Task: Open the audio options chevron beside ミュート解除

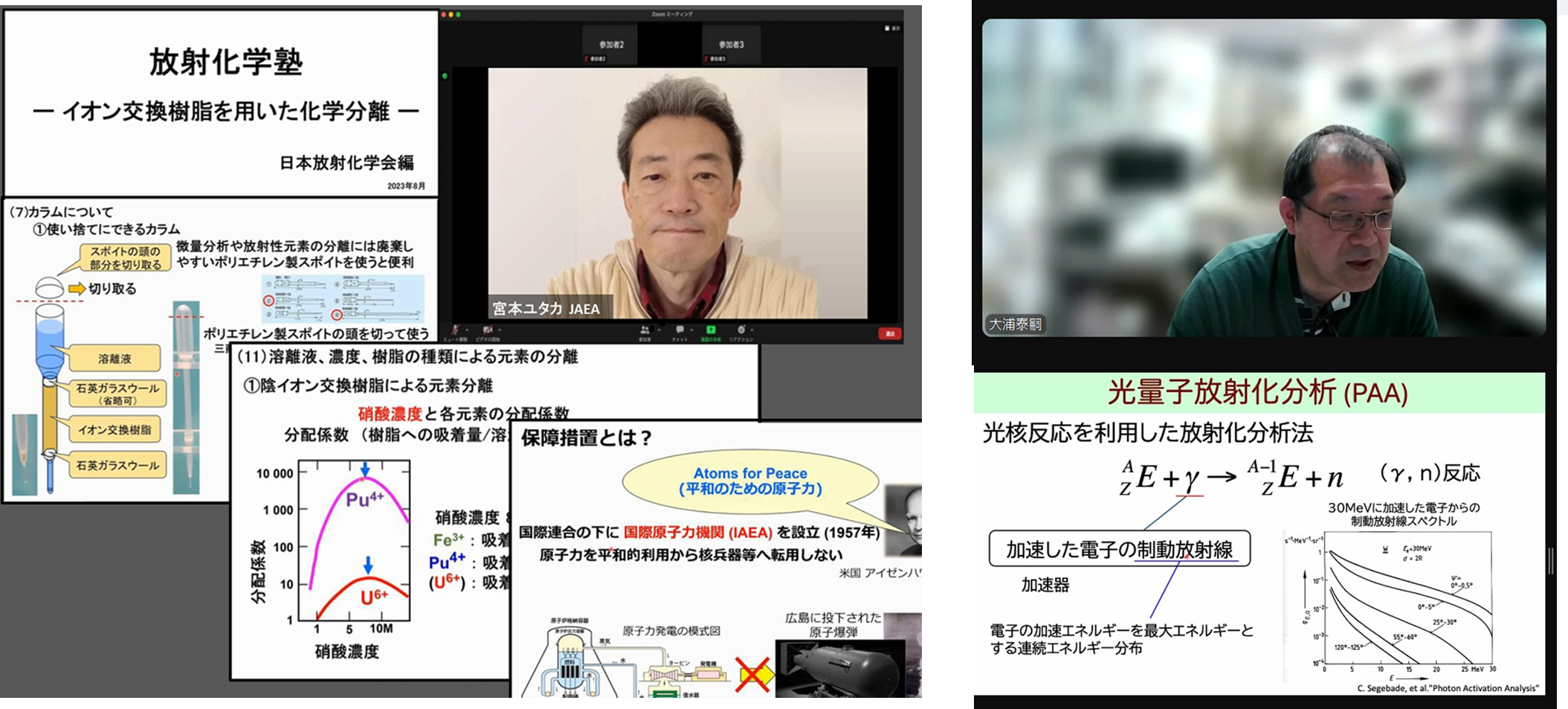Action: [467, 330]
